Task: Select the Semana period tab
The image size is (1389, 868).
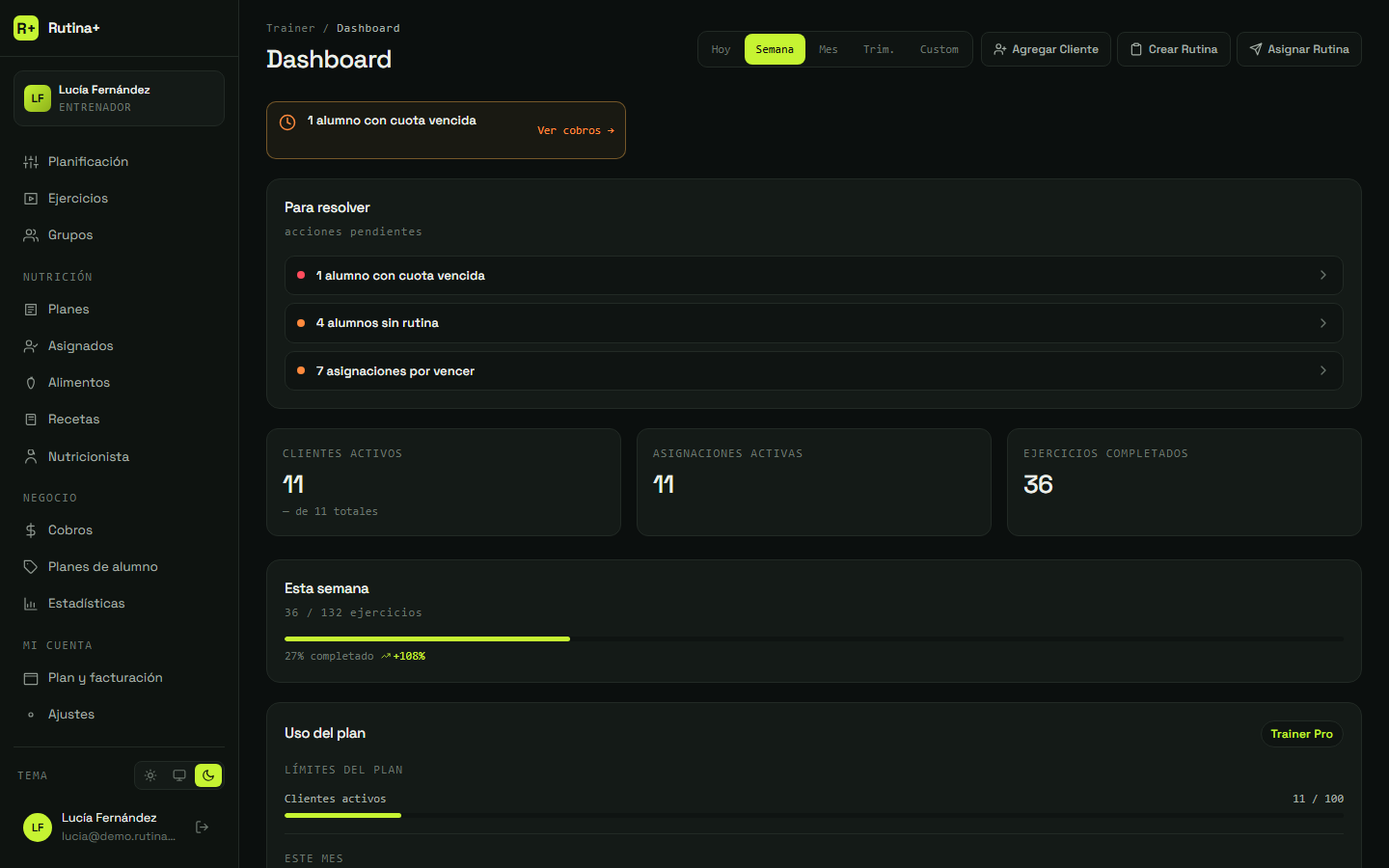Action: [x=775, y=49]
